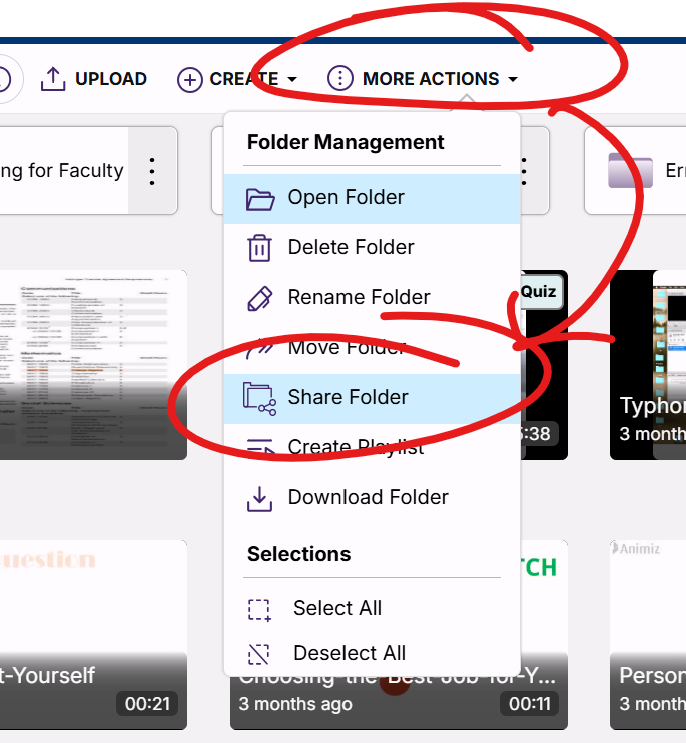Viewport: 686px width, 743px height.
Task: Click the Open Folder icon
Action: (260, 199)
